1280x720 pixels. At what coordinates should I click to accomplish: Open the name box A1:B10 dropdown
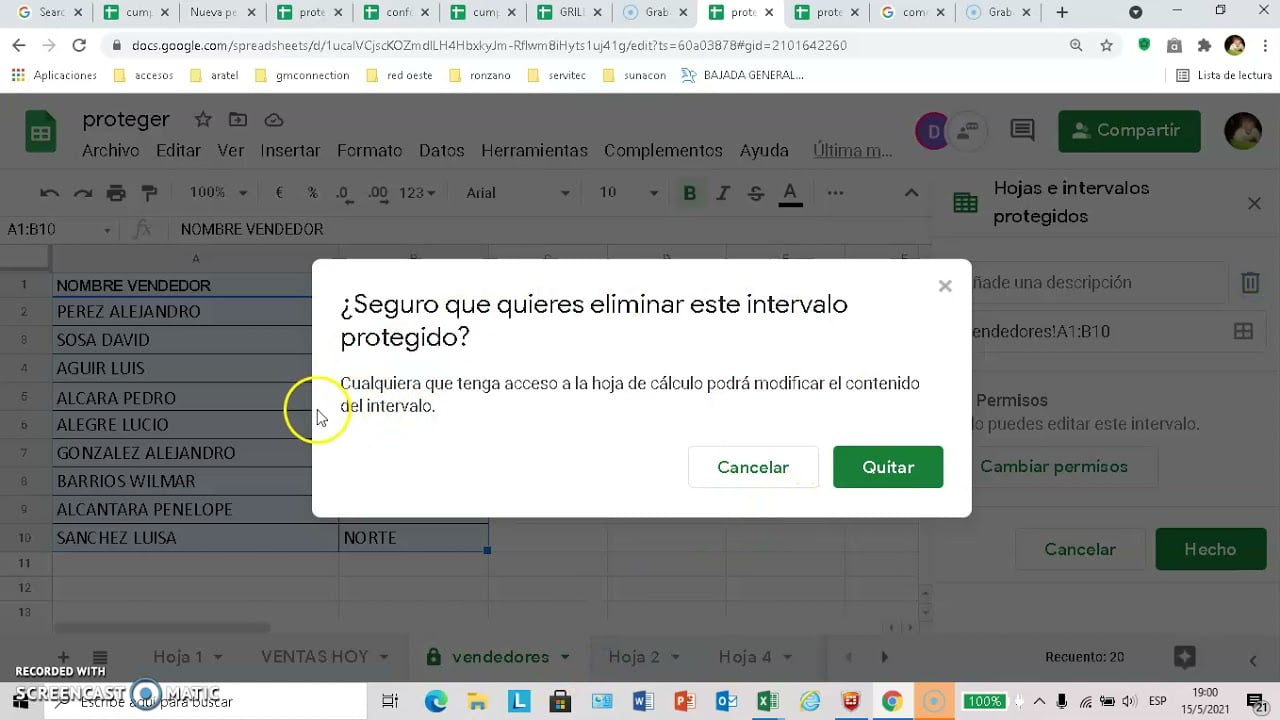coord(108,230)
